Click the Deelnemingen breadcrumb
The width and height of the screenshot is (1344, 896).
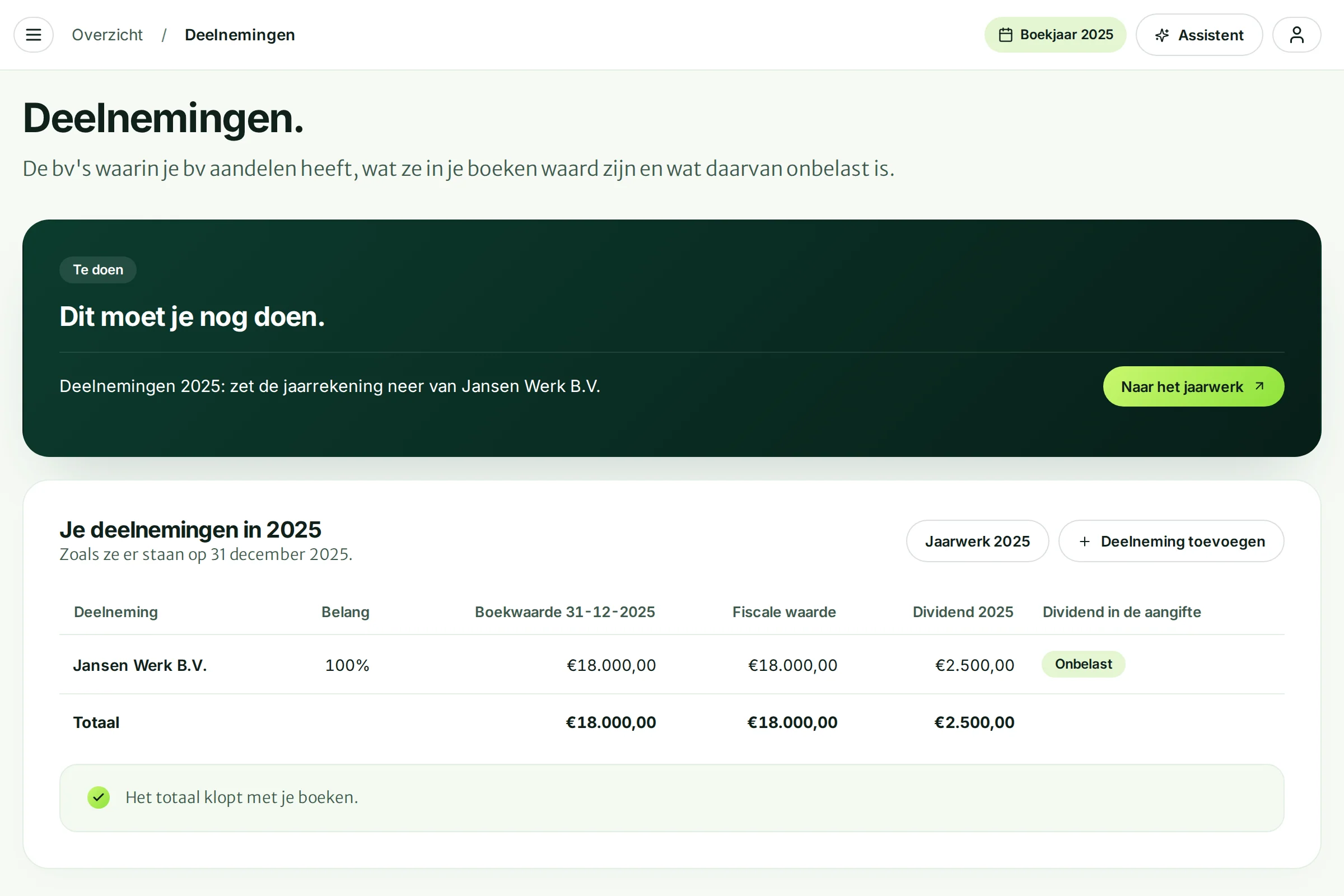(240, 35)
